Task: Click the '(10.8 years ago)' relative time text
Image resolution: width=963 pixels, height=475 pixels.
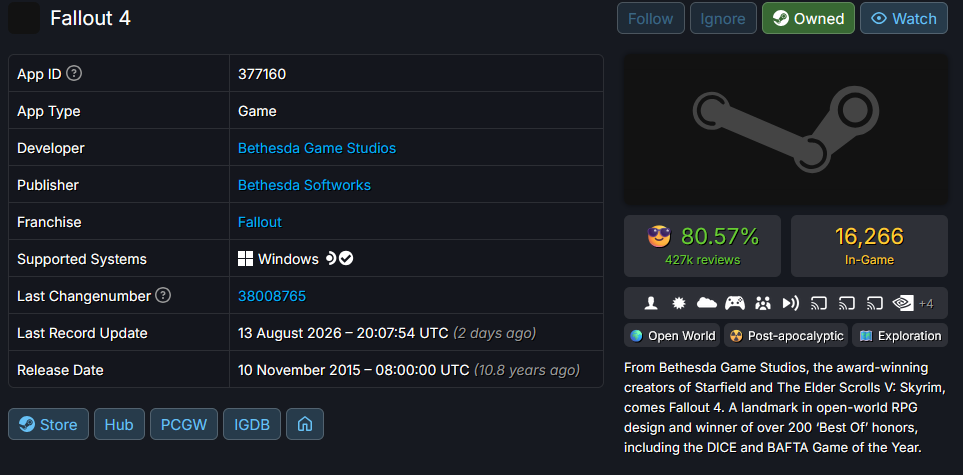Action: tap(527, 370)
